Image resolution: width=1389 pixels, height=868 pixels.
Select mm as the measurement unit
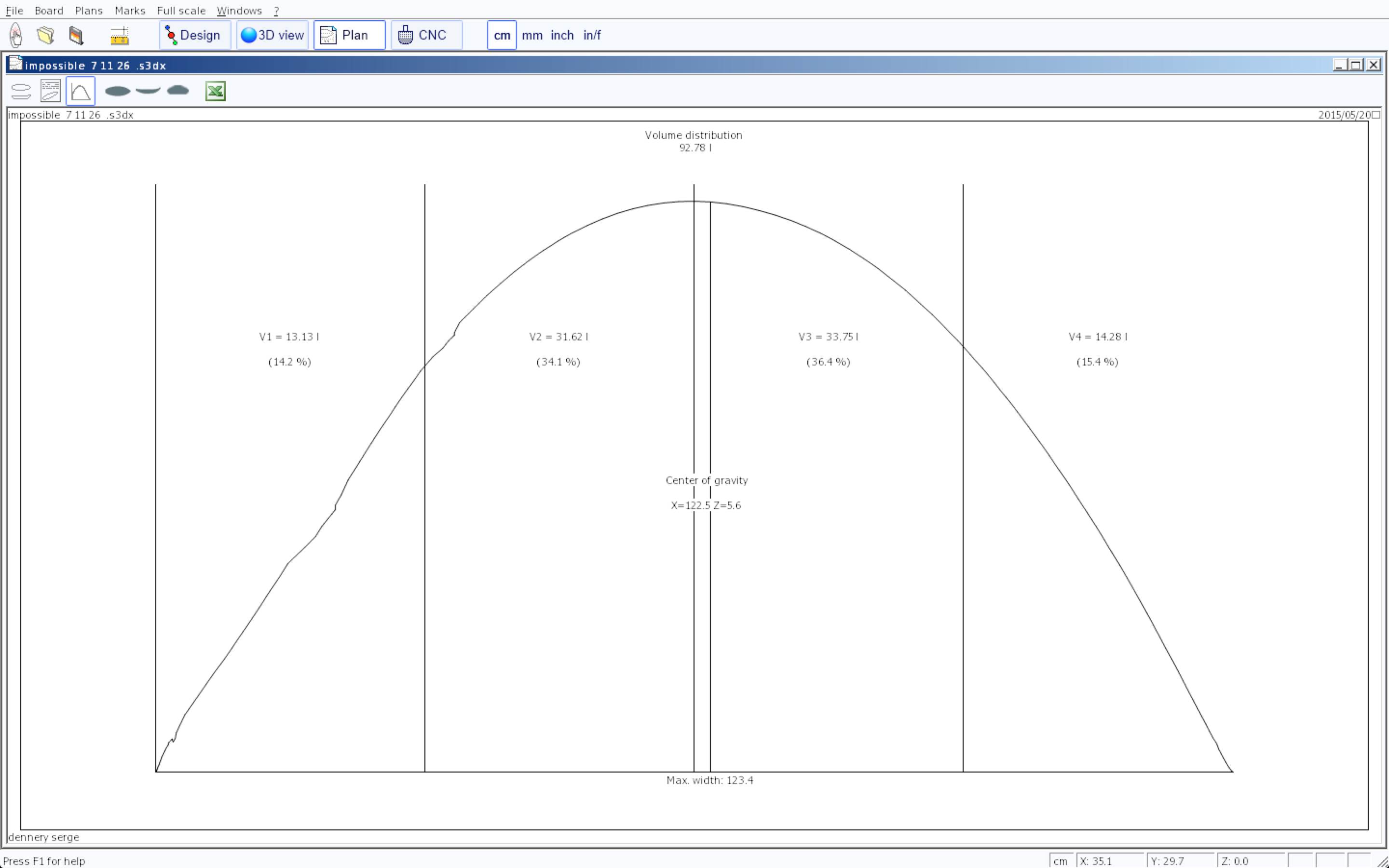(531, 35)
